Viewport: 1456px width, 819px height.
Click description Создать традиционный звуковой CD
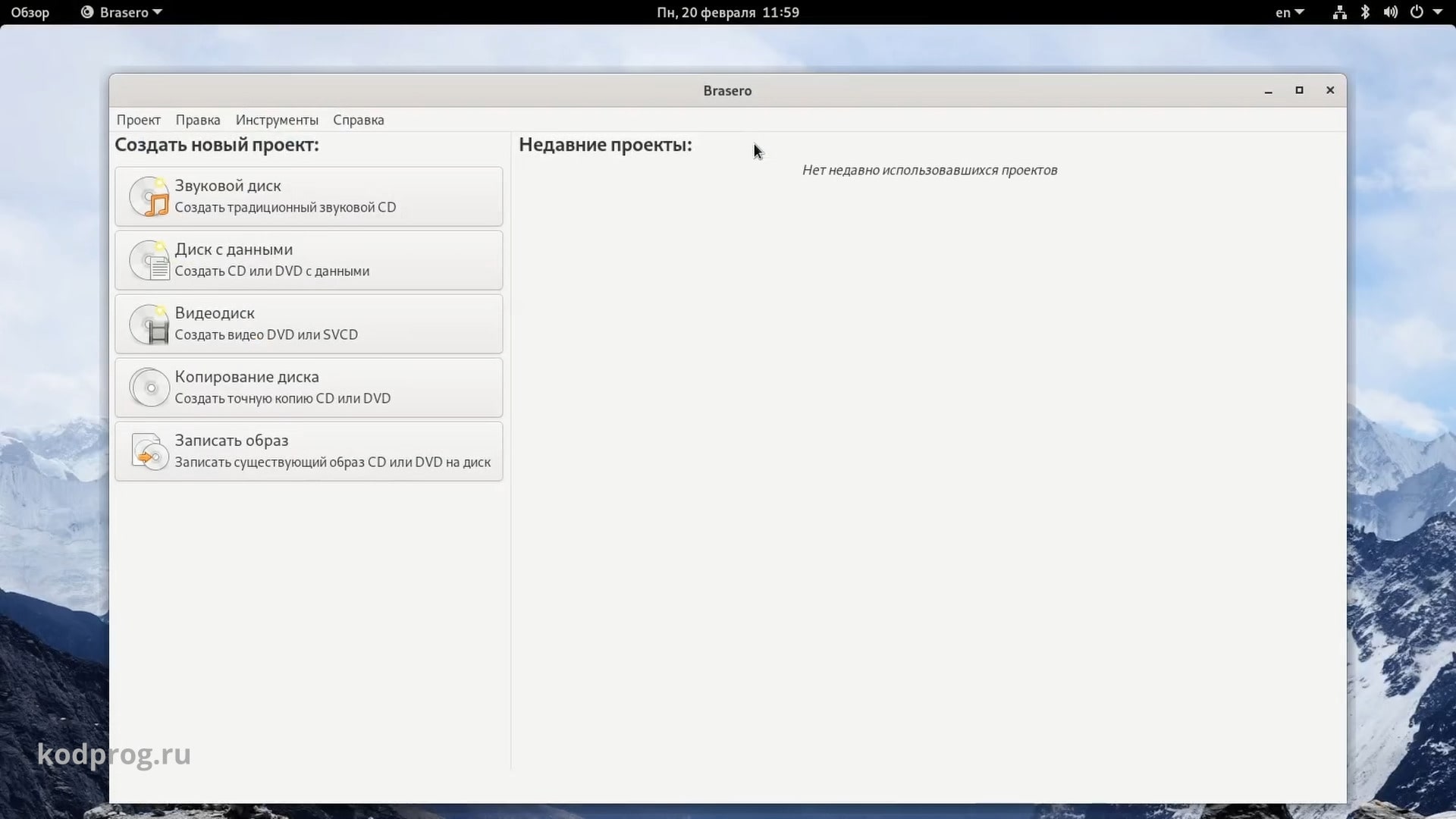pyautogui.click(x=285, y=207)
